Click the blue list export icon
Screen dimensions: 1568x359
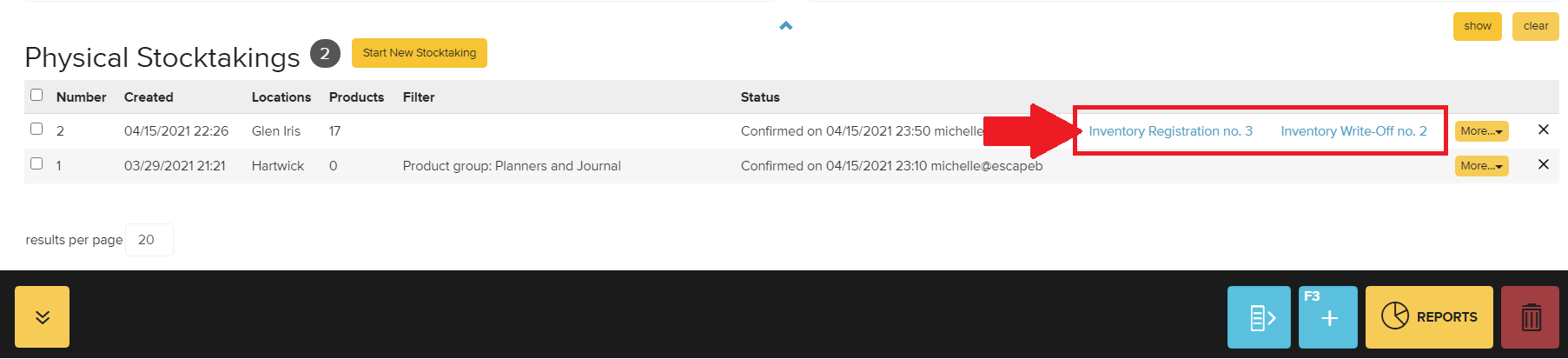pos(1259,317)
